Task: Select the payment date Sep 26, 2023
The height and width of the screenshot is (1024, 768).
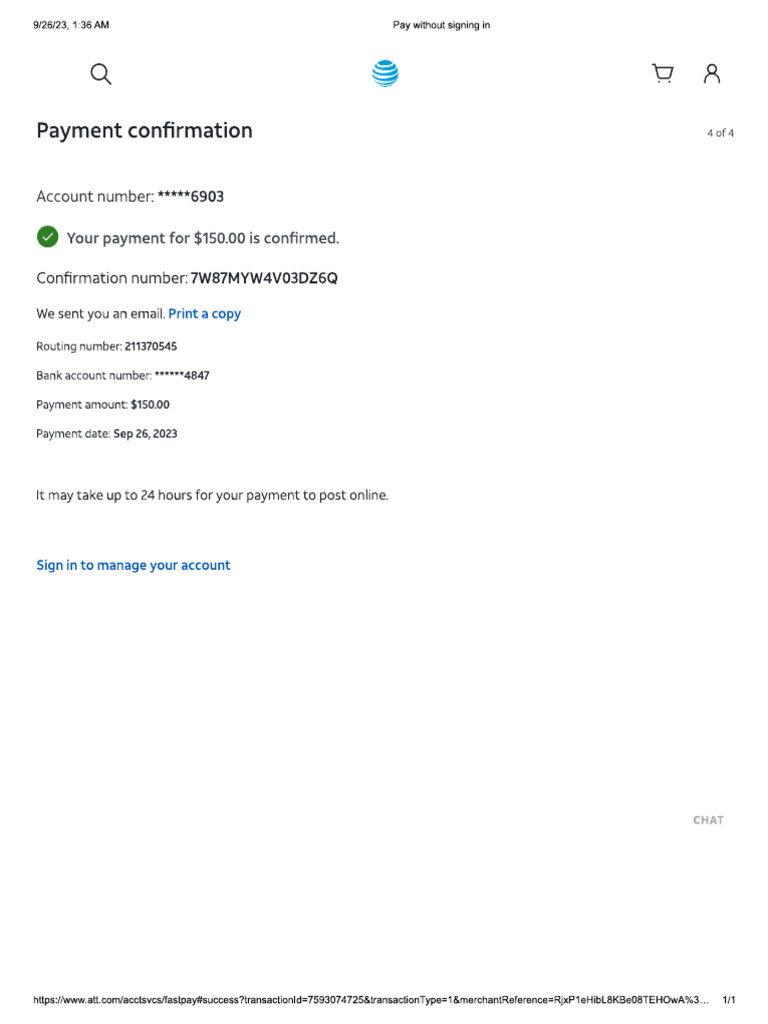Action: (145, 434)
